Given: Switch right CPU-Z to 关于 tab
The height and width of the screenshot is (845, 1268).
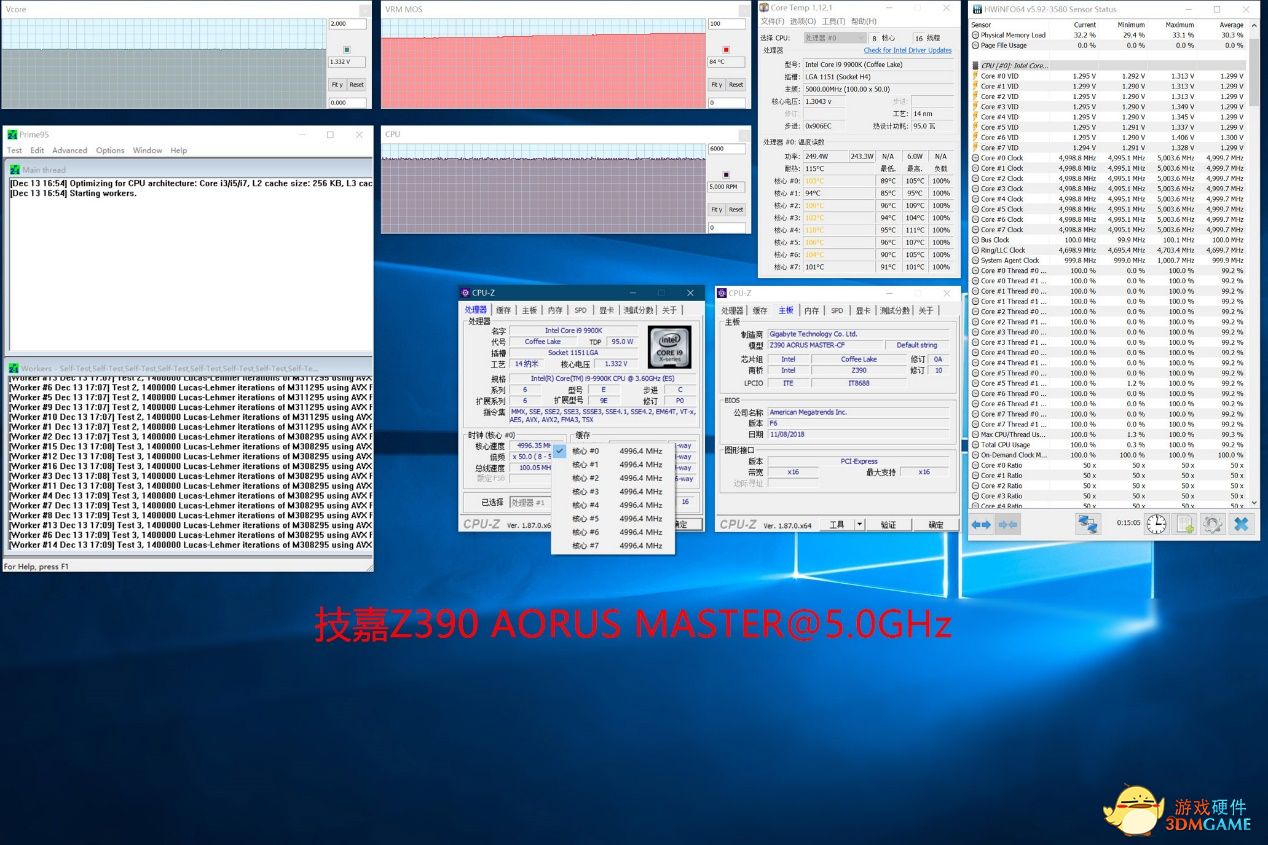Looking at the screenshot, I should pyautogui.click(x=926, y=310).
